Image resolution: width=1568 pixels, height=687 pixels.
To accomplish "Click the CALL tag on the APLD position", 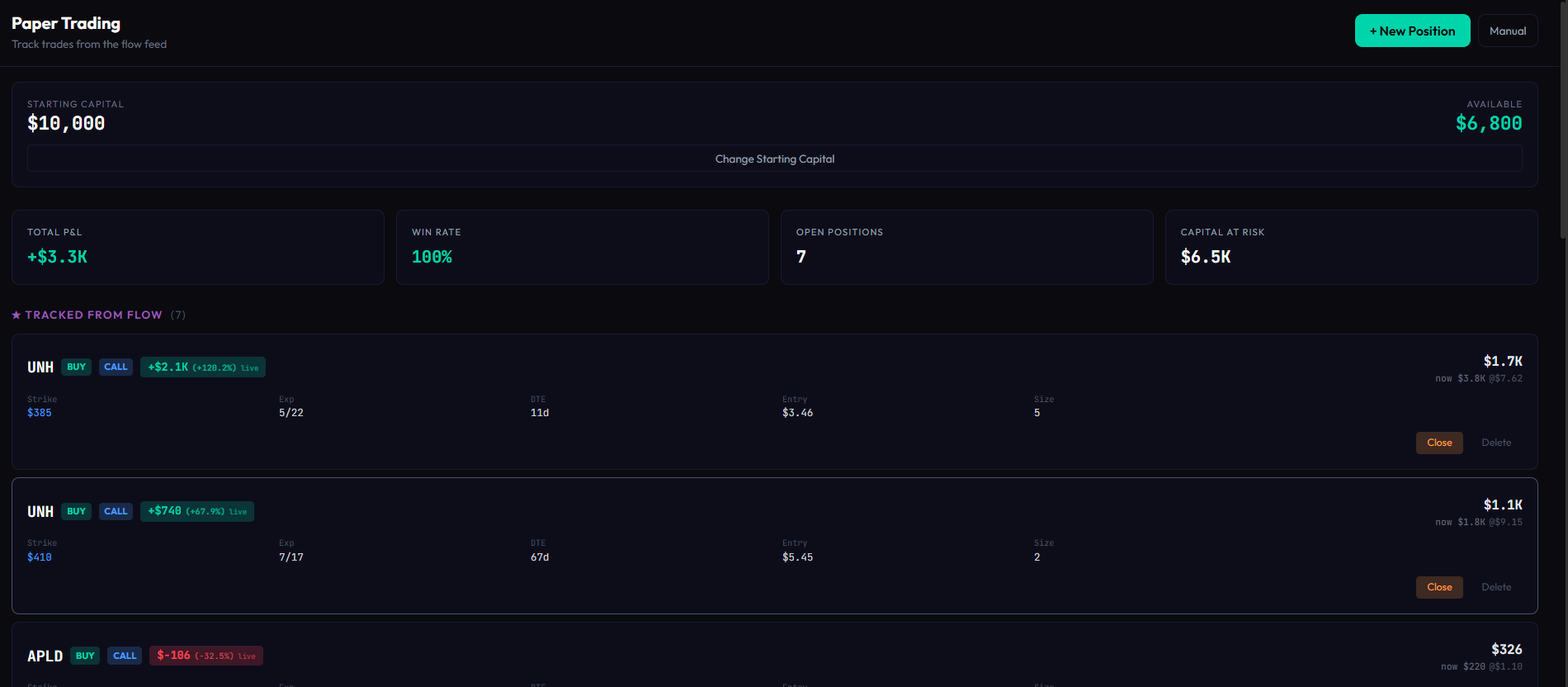I will pos(125,656).
